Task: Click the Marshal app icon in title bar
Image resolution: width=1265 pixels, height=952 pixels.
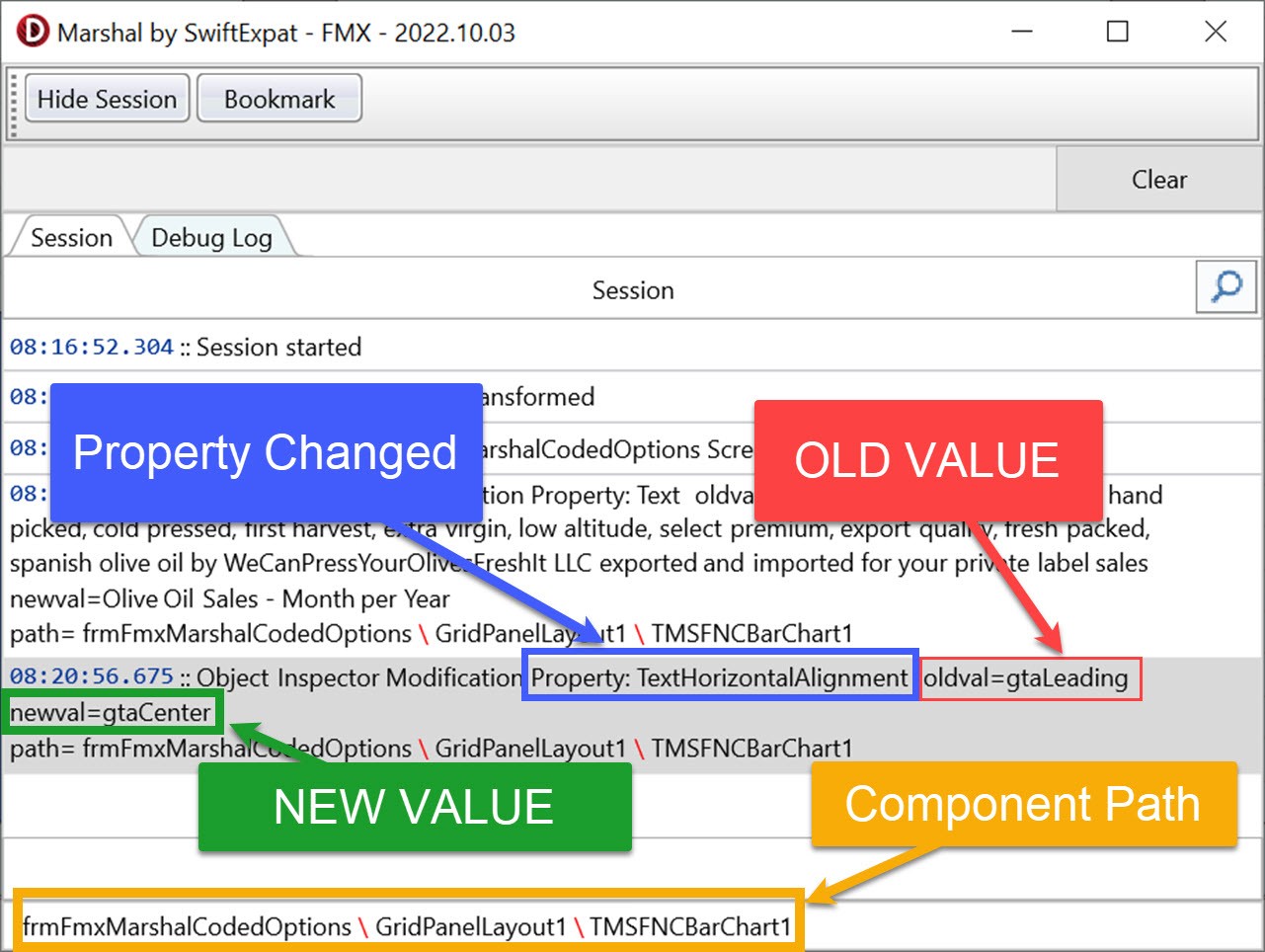Action: 32,32
